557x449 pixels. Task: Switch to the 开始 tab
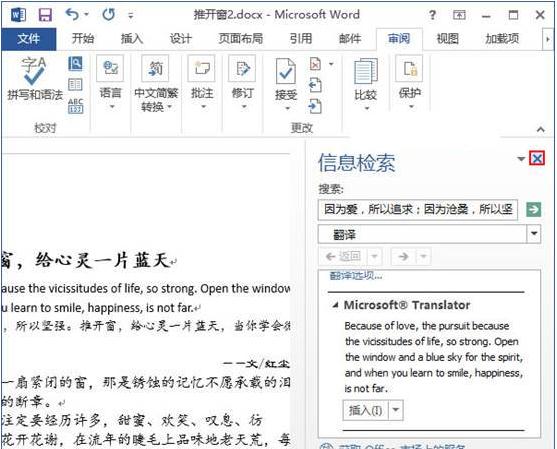click(x=83, y=38)
